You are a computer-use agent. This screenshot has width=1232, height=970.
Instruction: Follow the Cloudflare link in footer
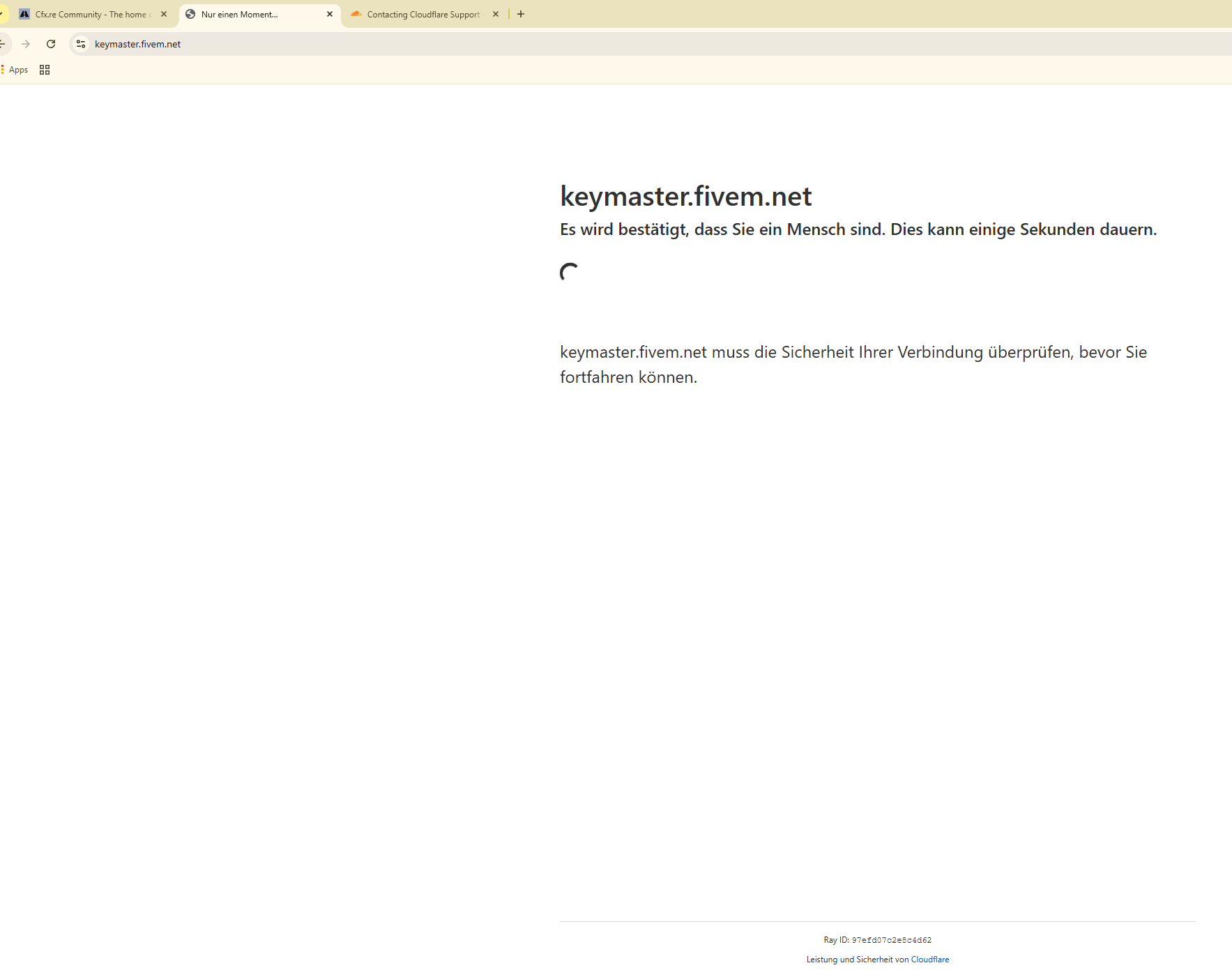pos(930,960)
